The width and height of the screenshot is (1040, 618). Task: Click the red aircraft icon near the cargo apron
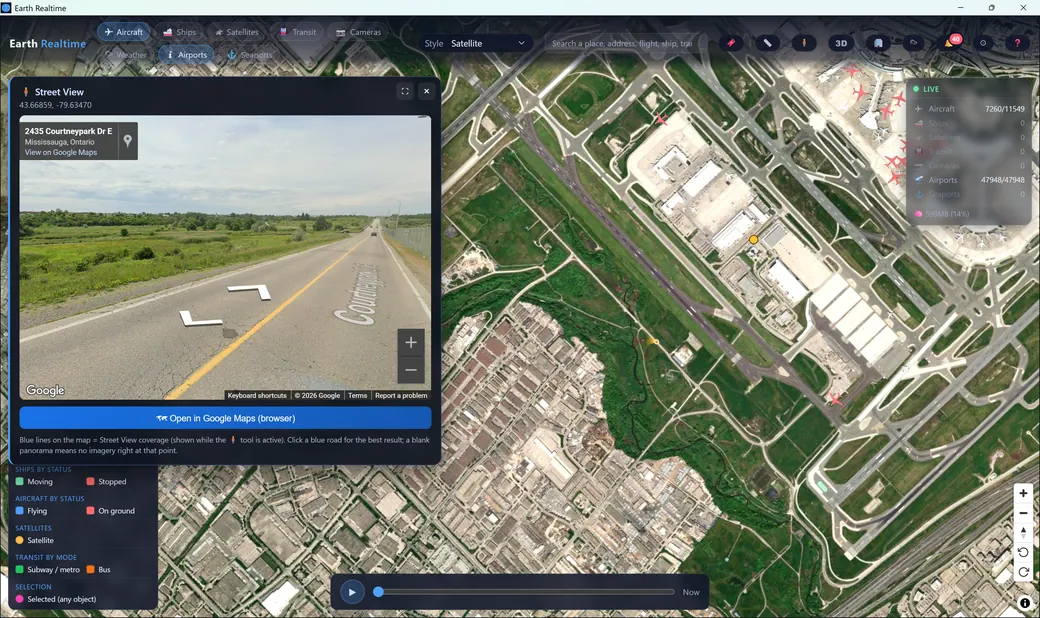click(661, 119)
